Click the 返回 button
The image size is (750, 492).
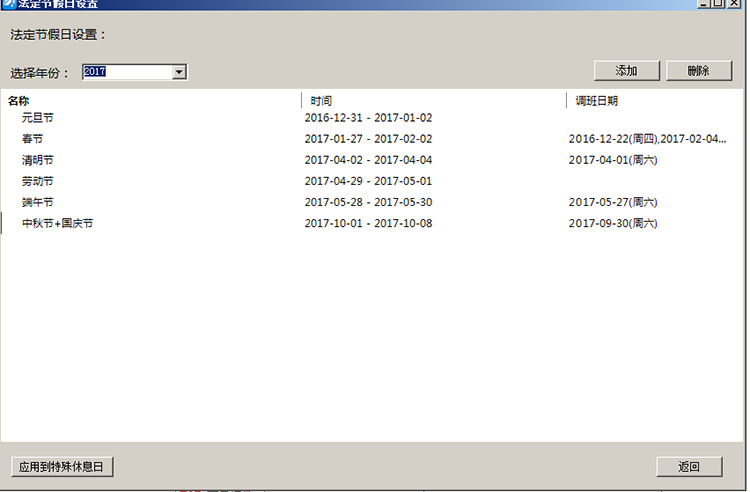coord(688,467)
